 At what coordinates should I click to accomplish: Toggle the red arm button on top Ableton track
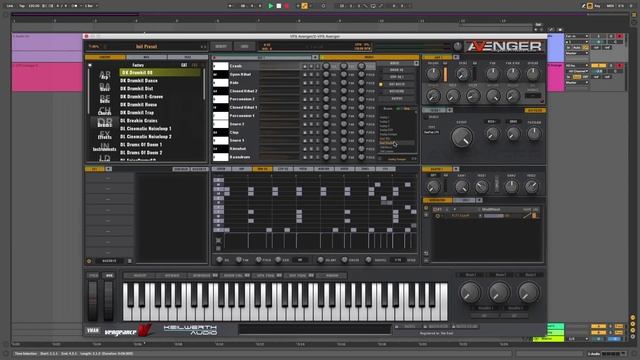(x=620, y=36)
